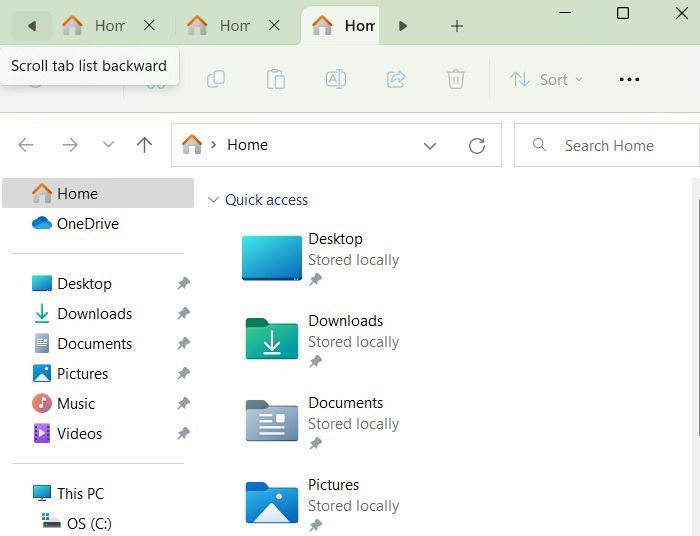Select Pictures folder icon in Quick access
The height and width of the screenshot is (536, 700).
click(272, 503)
